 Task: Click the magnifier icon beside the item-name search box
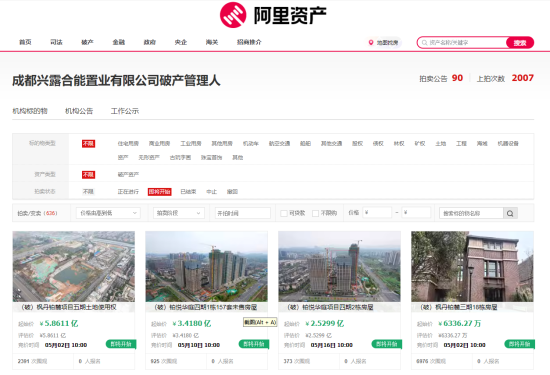(510, 213)
